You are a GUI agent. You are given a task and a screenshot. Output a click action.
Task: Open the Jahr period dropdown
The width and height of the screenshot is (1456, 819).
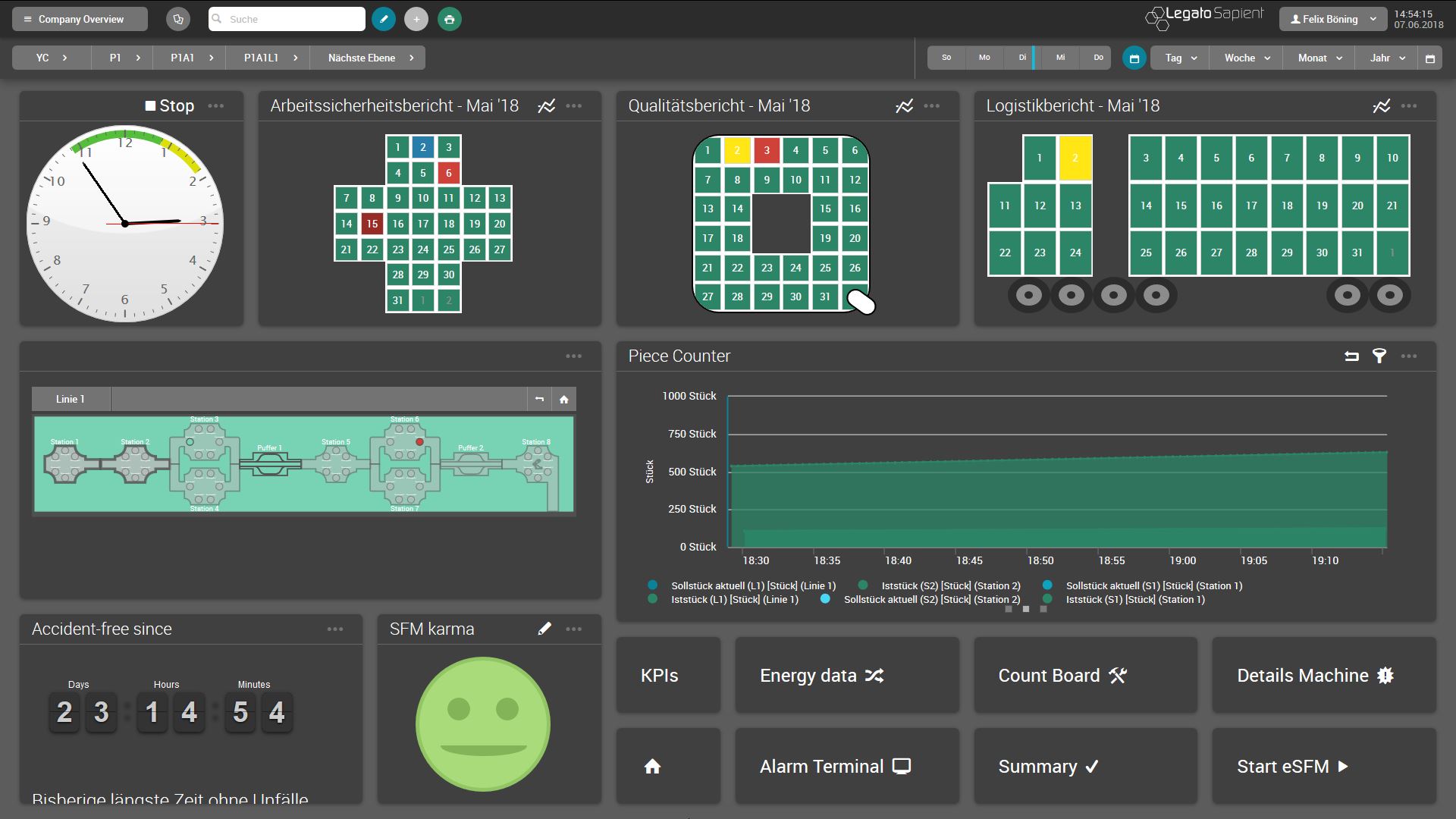pyautogui.click(x=1387, y=58)
